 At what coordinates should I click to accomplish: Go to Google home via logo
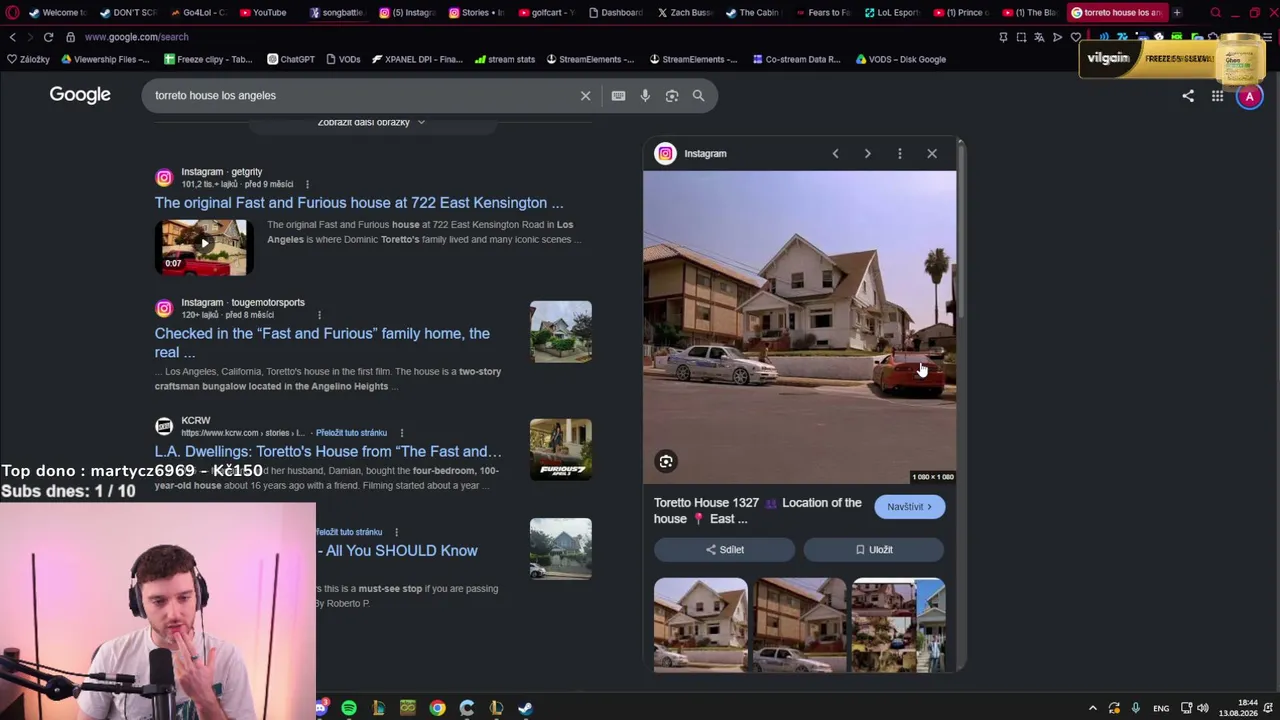point(80,95)
